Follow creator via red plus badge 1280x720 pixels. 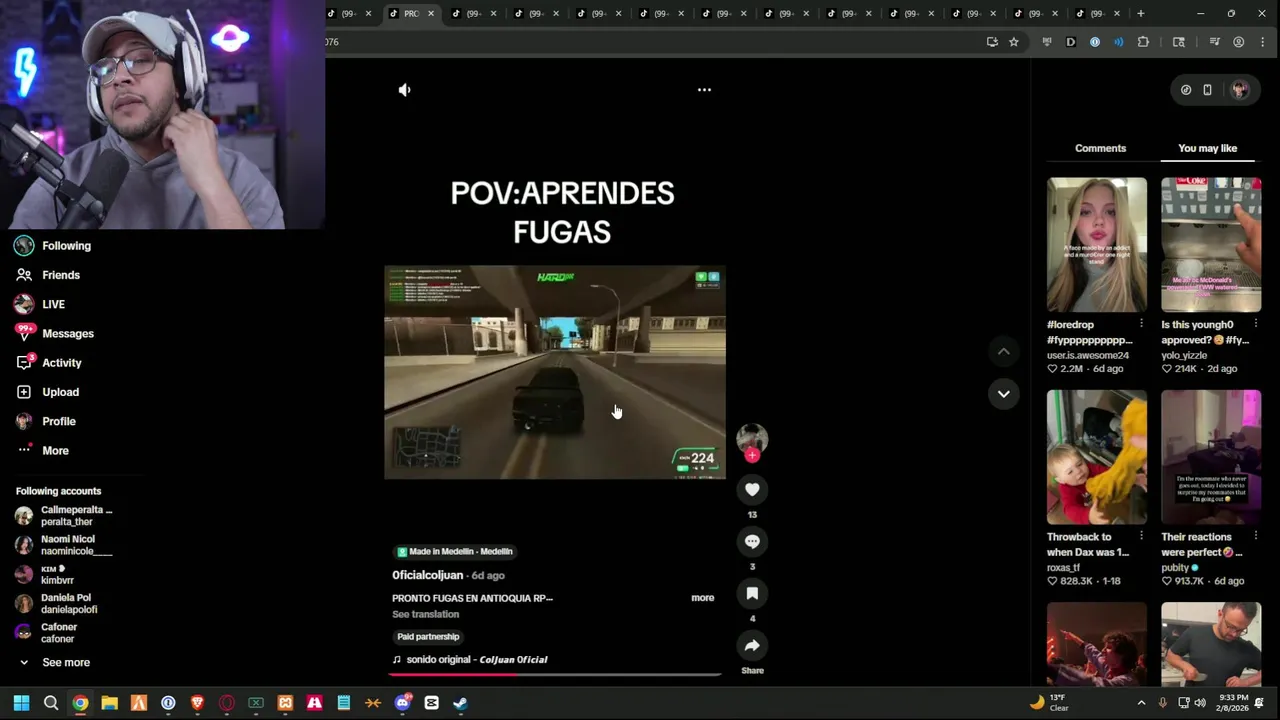[752, 456]
